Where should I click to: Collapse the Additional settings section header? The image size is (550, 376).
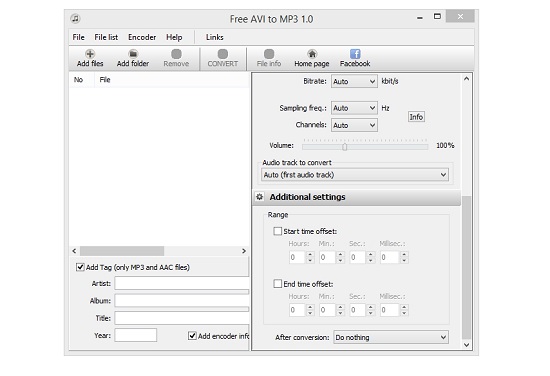tap(357, 197)
